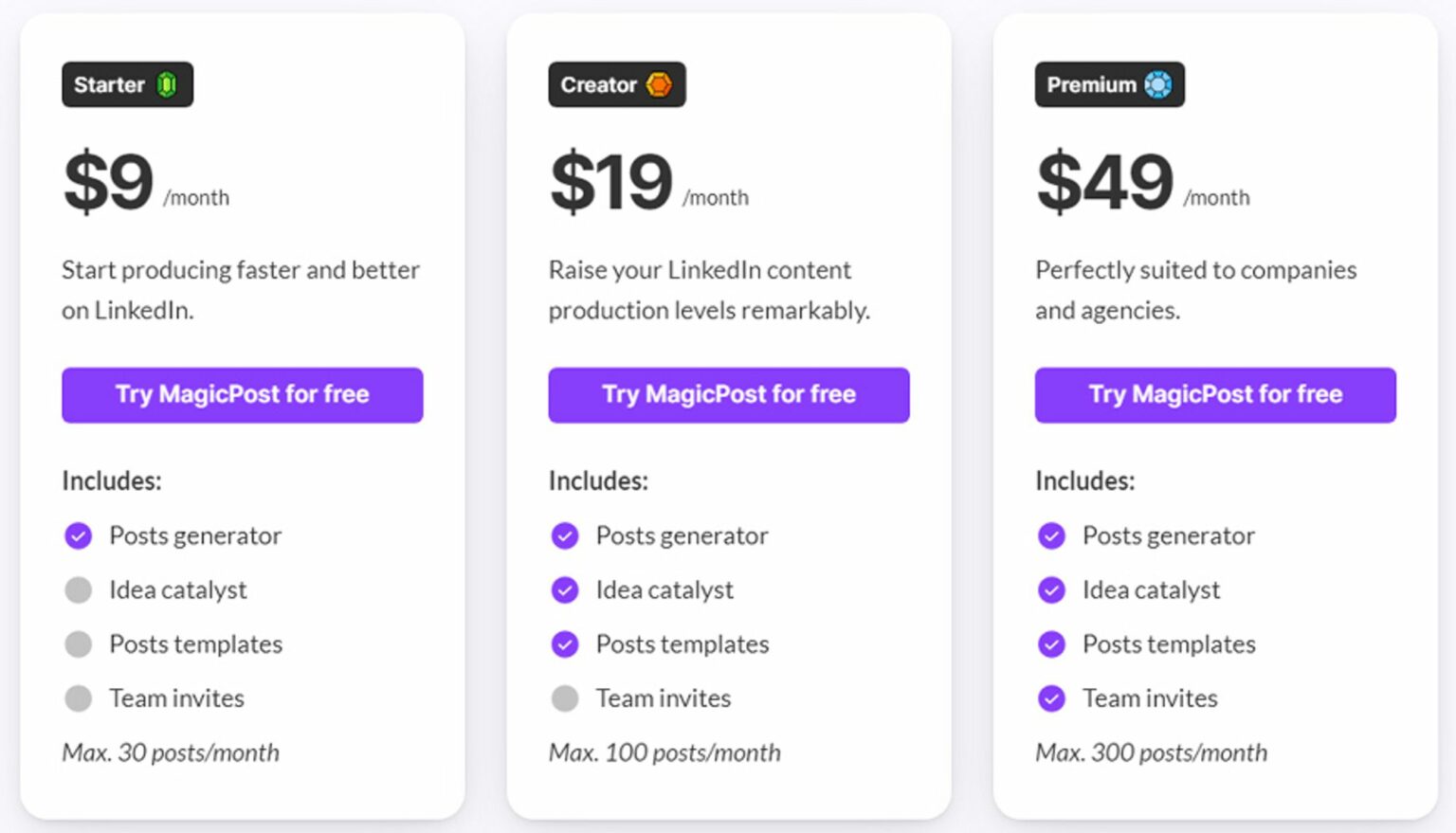Click Max. 100 posts/month text in Creator card
Viewport: 1456px width, 833px height.
coord(664,752)
